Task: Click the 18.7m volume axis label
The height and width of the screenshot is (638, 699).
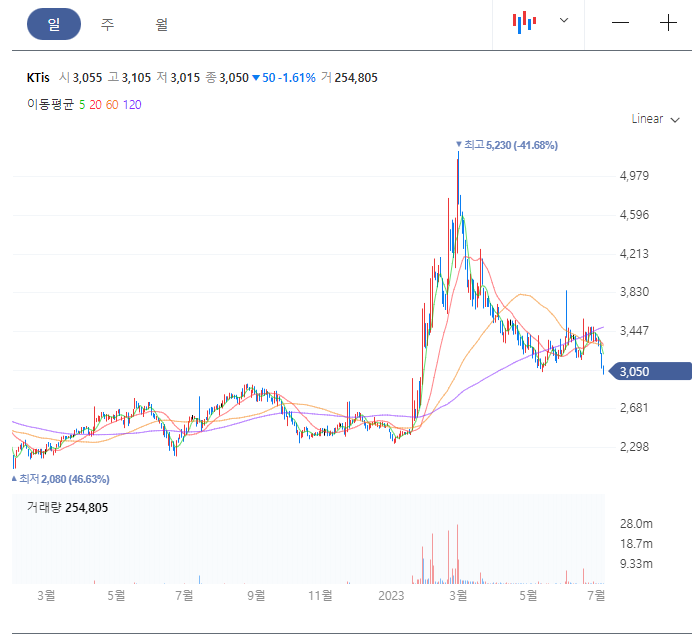Action: (x=636, y=544)
